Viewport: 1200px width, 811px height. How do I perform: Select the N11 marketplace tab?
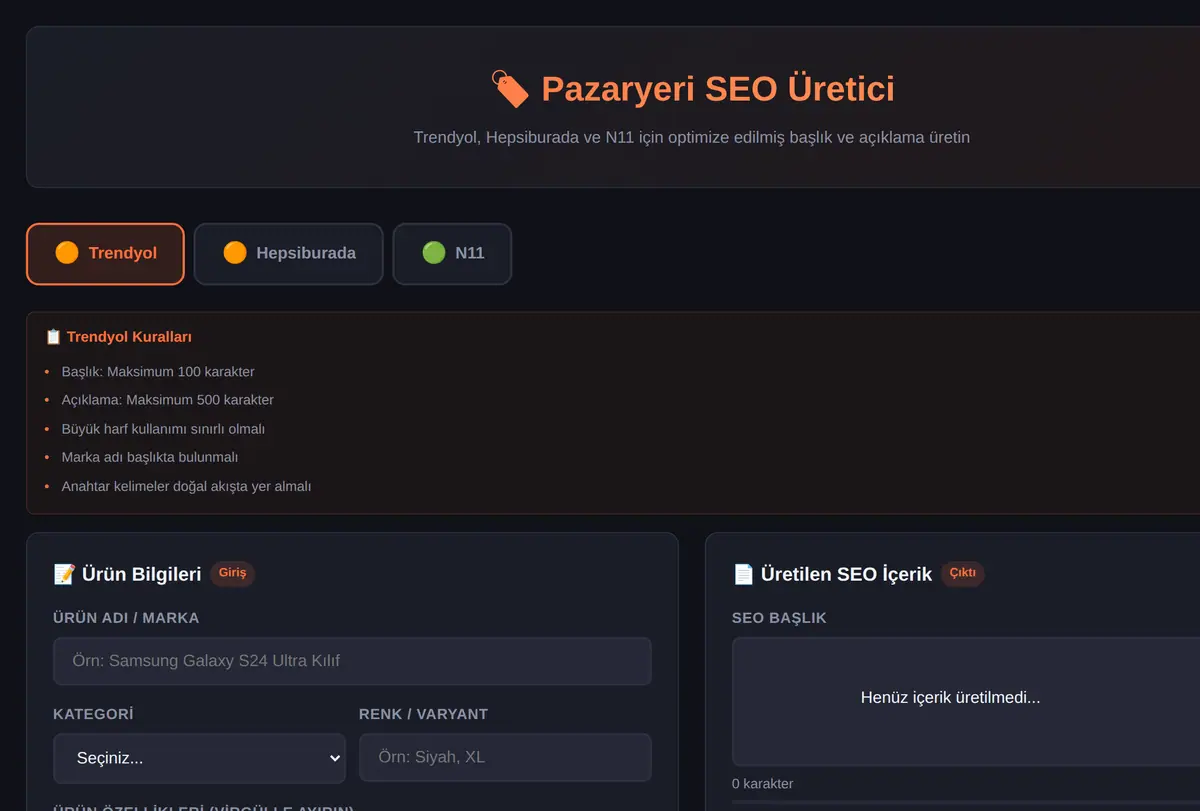[452, 254]
